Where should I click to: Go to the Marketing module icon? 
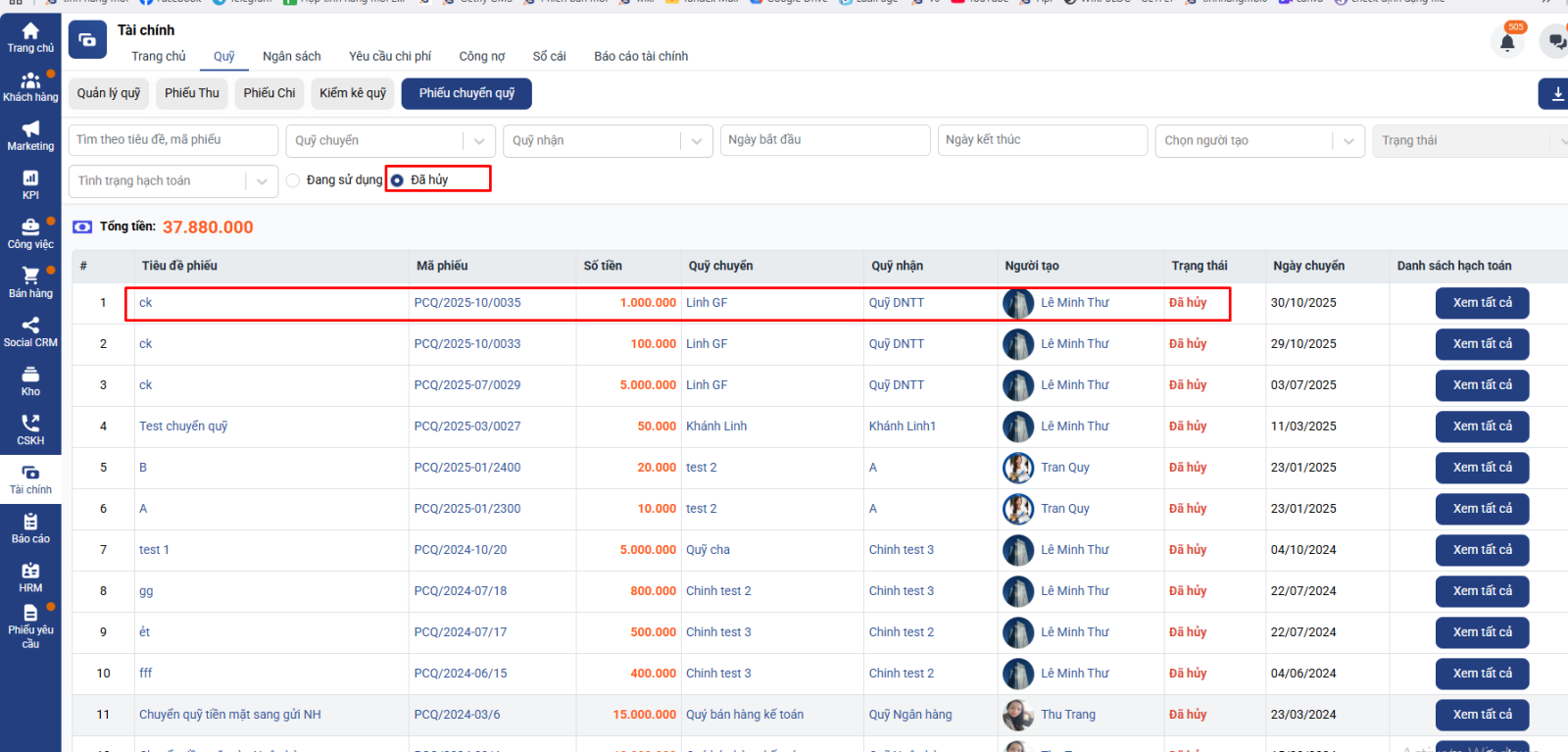point(30,135)
